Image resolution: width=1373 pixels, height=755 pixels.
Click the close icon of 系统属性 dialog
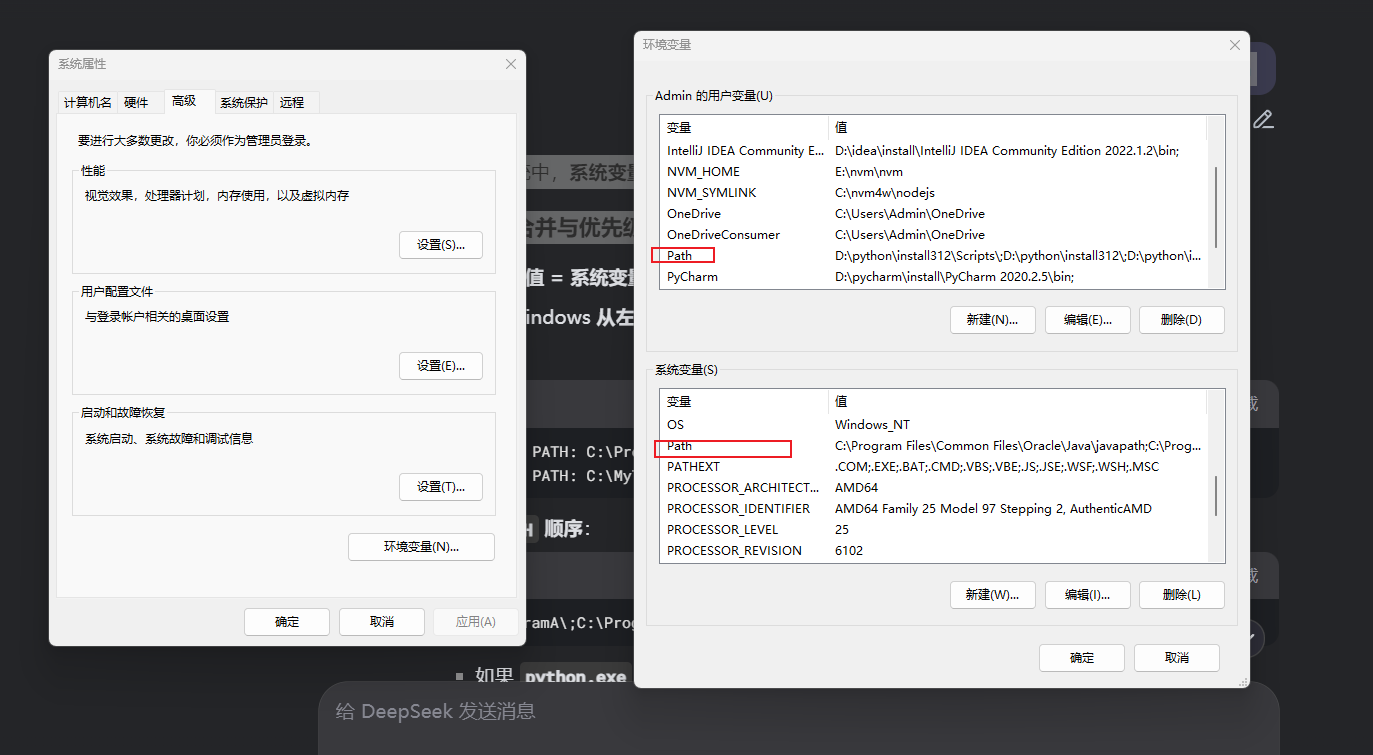pyautogui.click(x=510, y=63)
